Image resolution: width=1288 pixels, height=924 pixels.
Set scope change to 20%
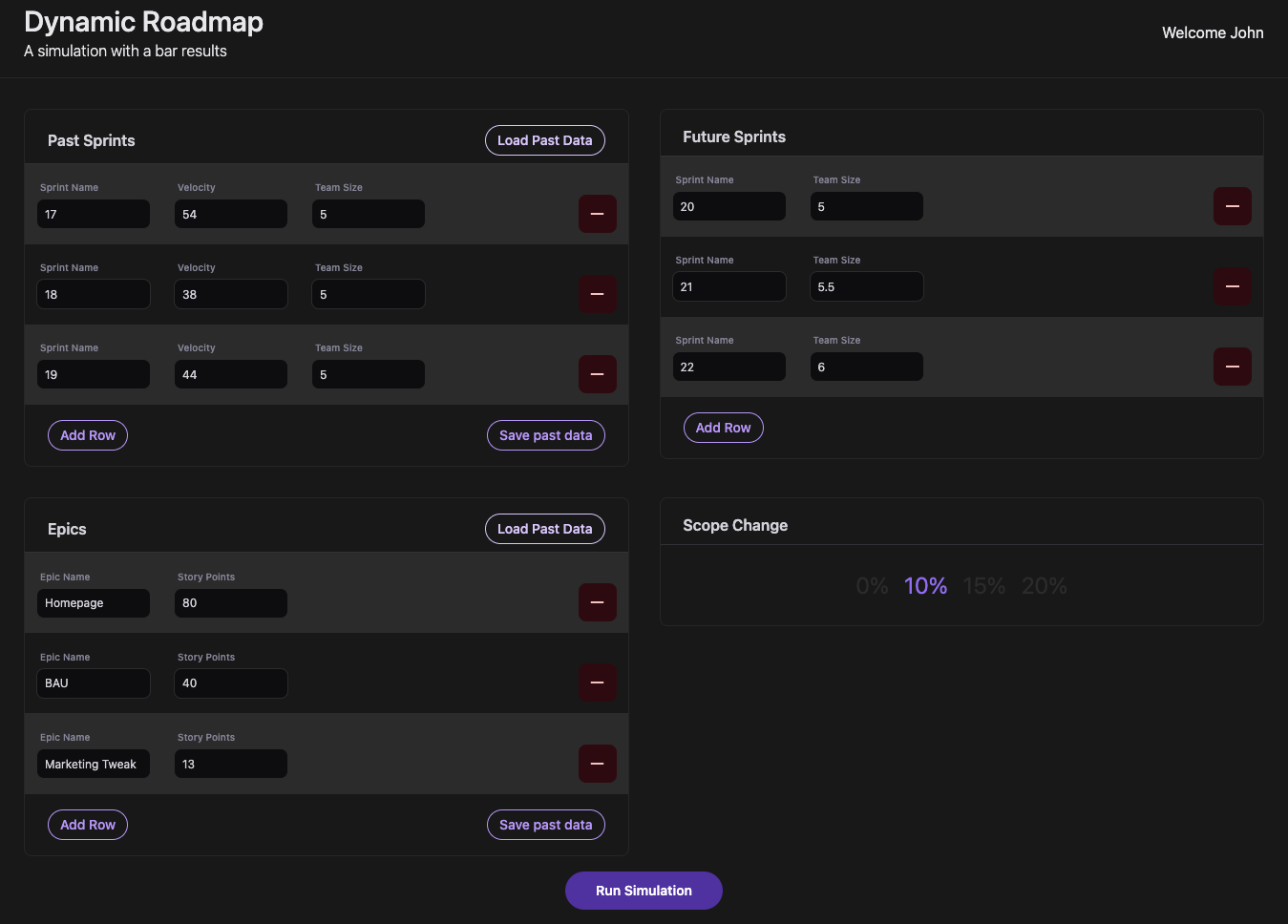click(1044, 586)
